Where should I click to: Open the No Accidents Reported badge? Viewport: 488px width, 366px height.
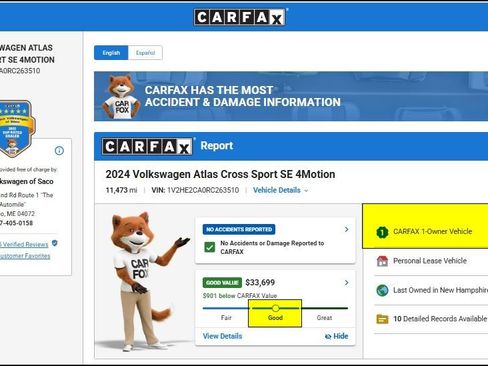point(239,229)
